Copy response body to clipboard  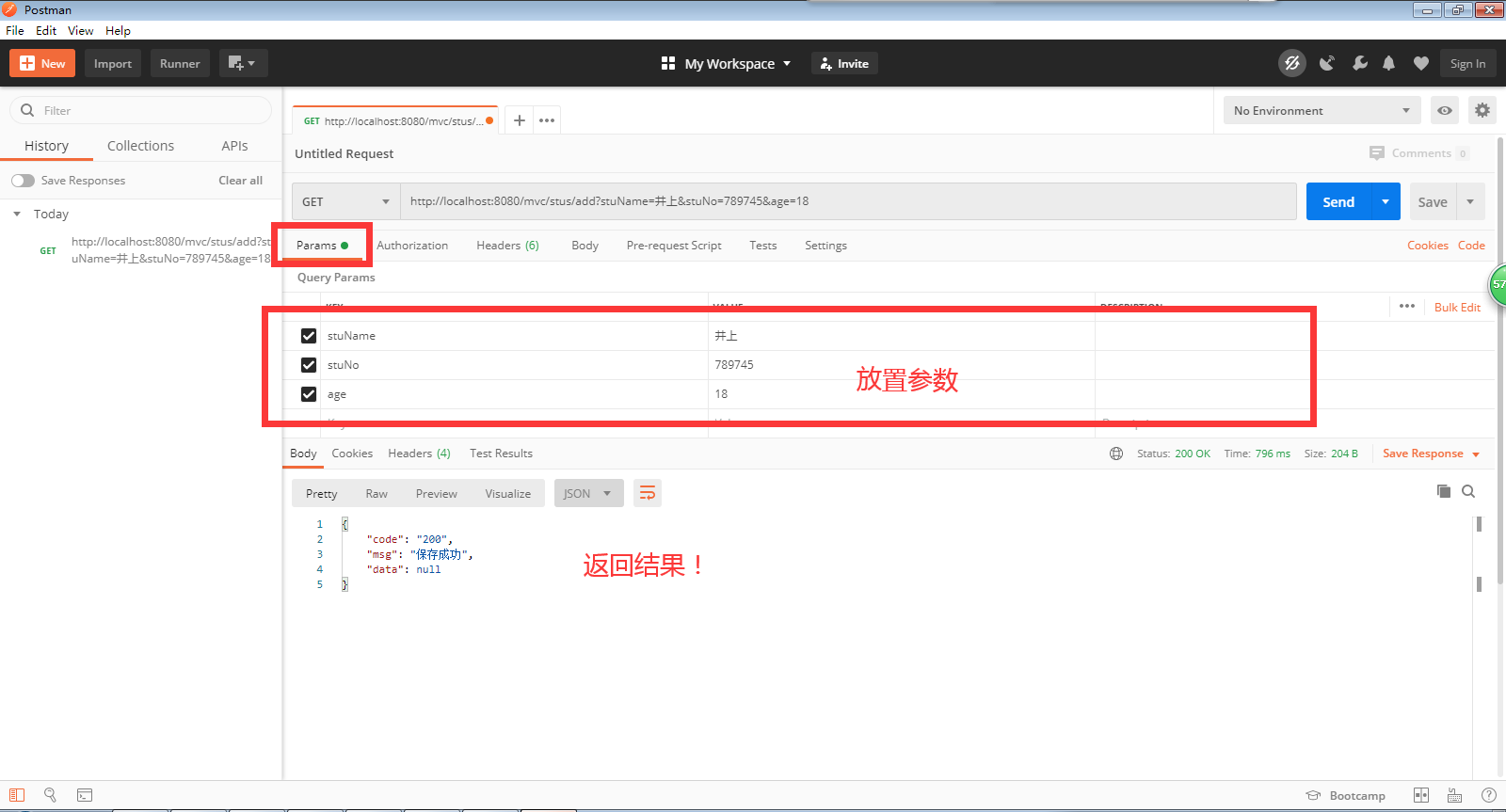pyautogui.click(x=1444, y=491)
